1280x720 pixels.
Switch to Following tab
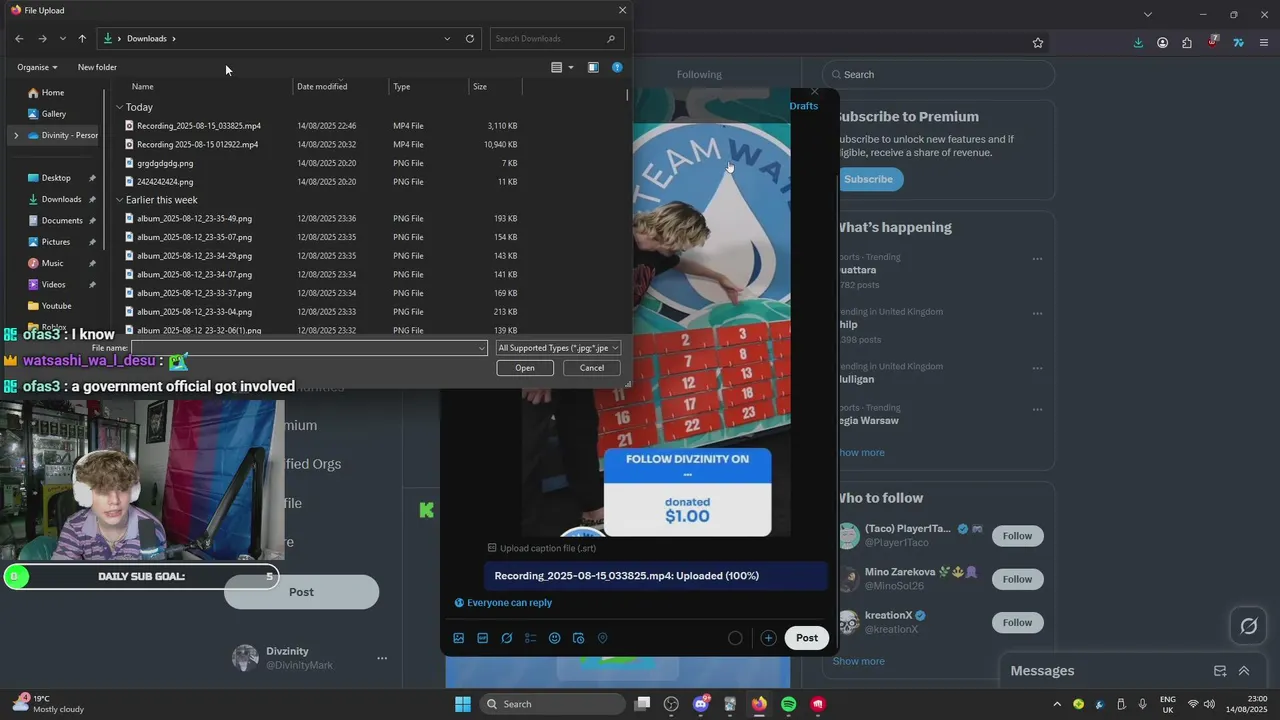(x=699, y=74)
